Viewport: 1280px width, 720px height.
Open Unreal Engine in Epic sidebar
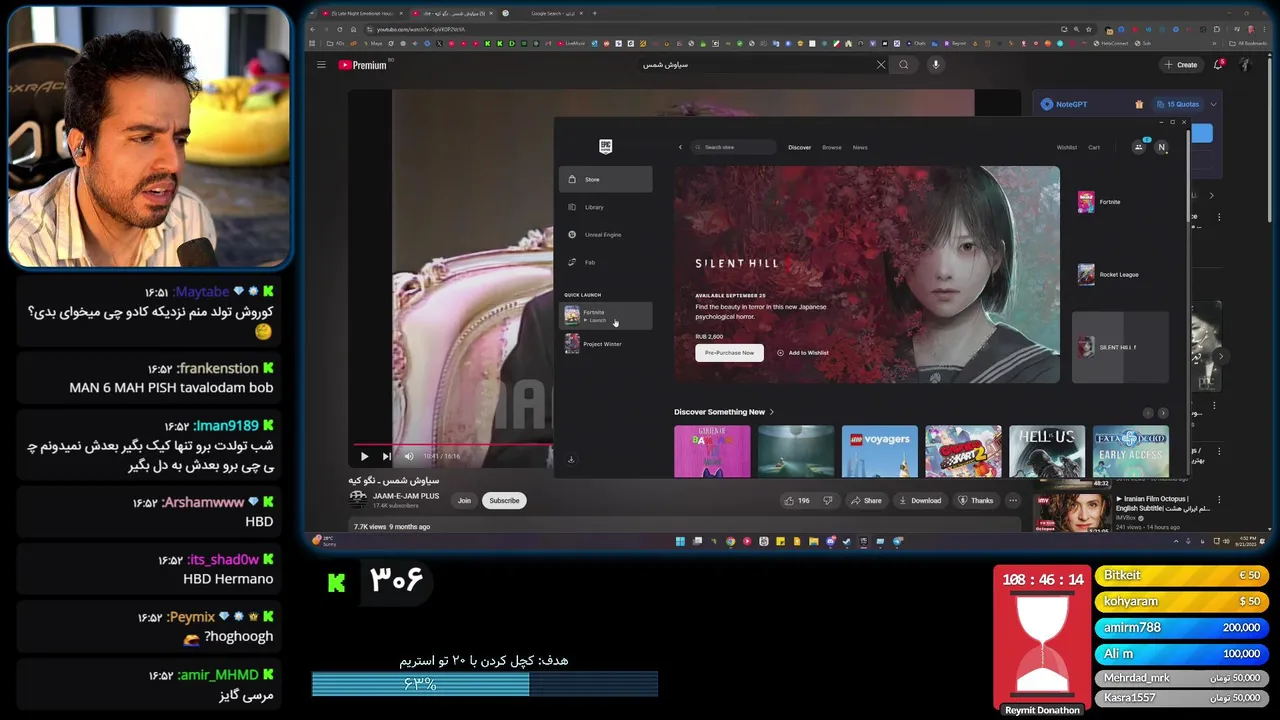[x=606, y=234]
